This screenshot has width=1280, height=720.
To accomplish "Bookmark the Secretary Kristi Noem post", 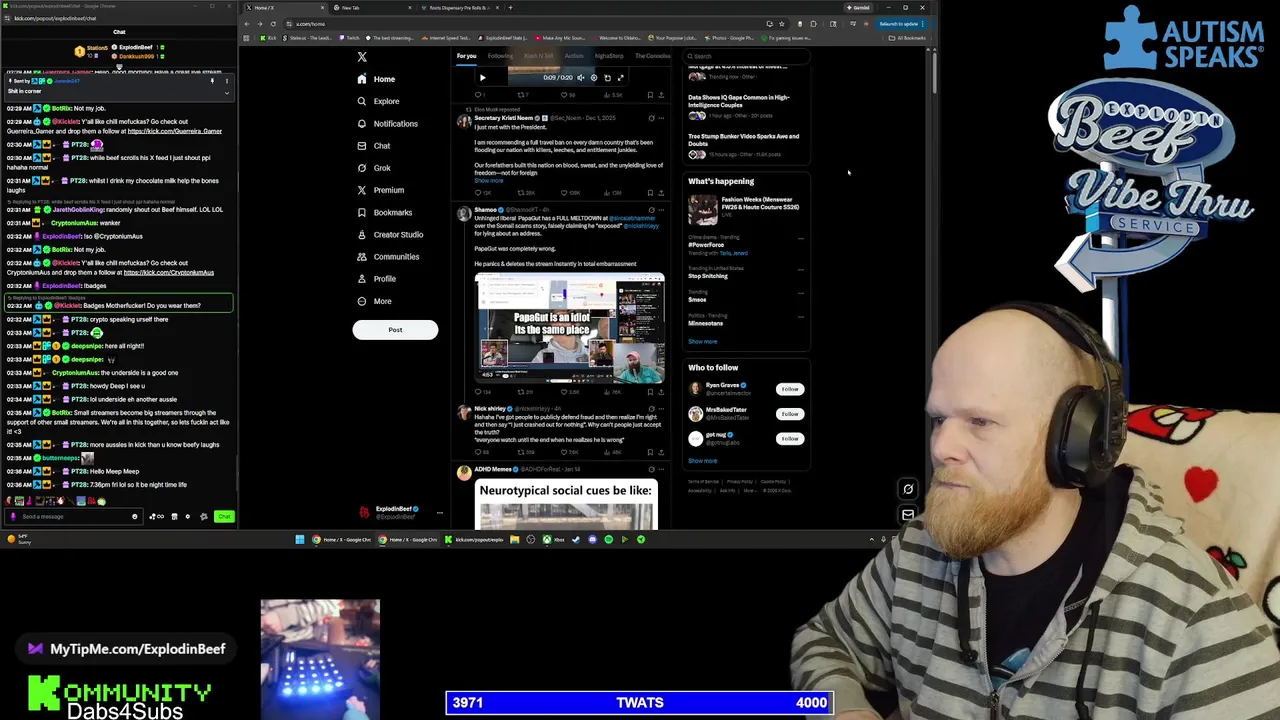I will [650, 192].
